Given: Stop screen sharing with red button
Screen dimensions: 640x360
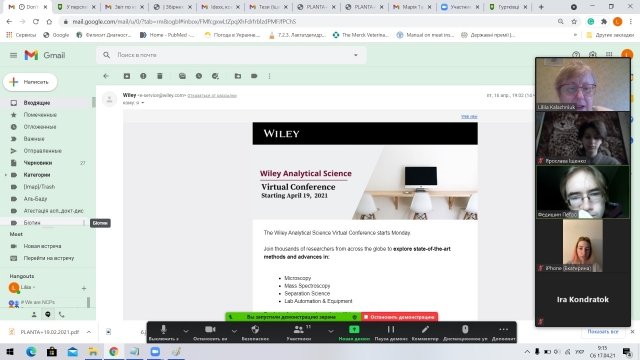Looking at the screenshot, I should pyautogui.click(x=400, y=317).
